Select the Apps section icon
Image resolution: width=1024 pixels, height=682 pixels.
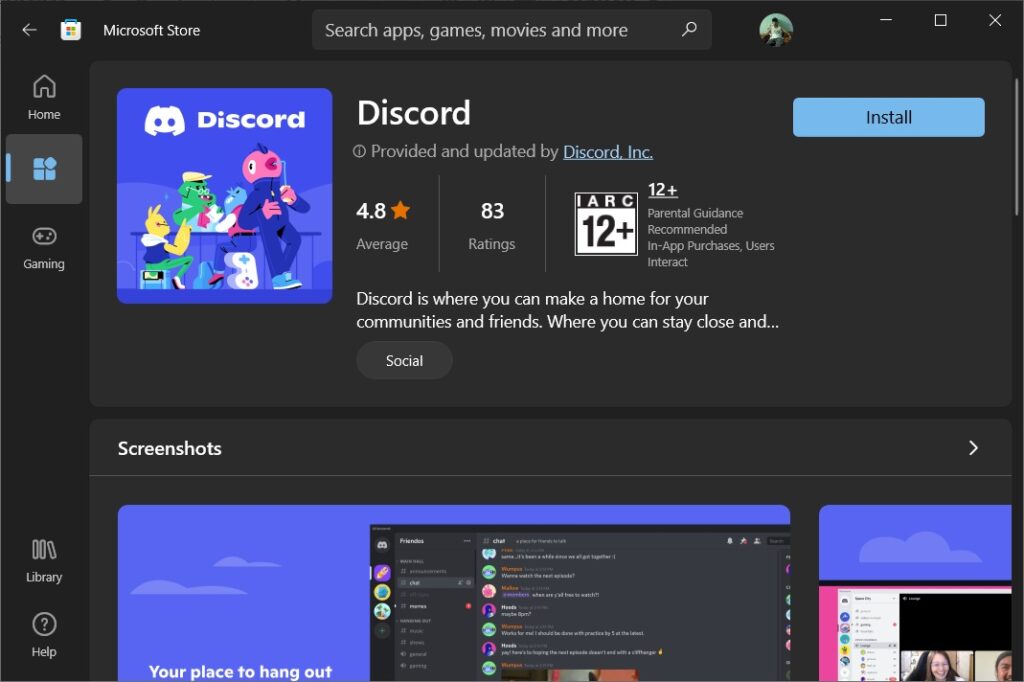(x=43, y=169)
